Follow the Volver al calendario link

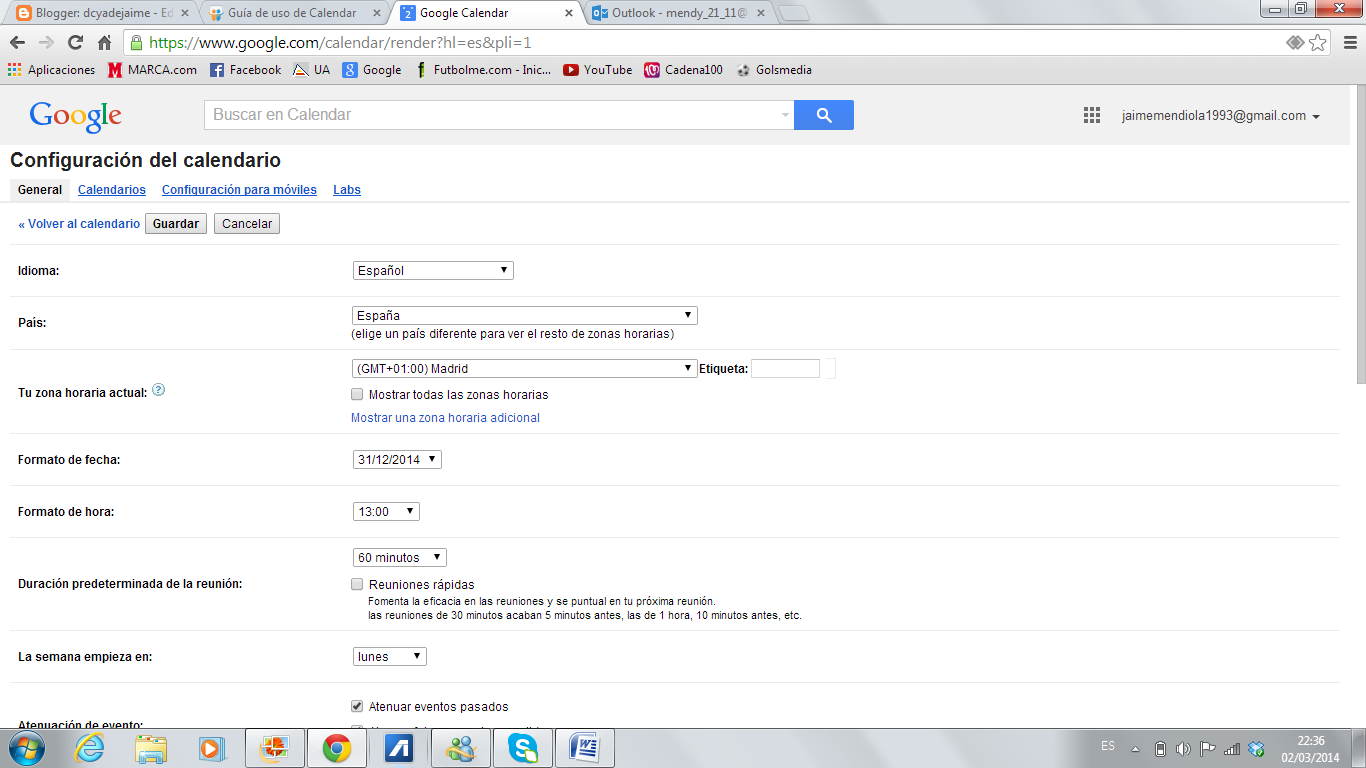(79, 224)
